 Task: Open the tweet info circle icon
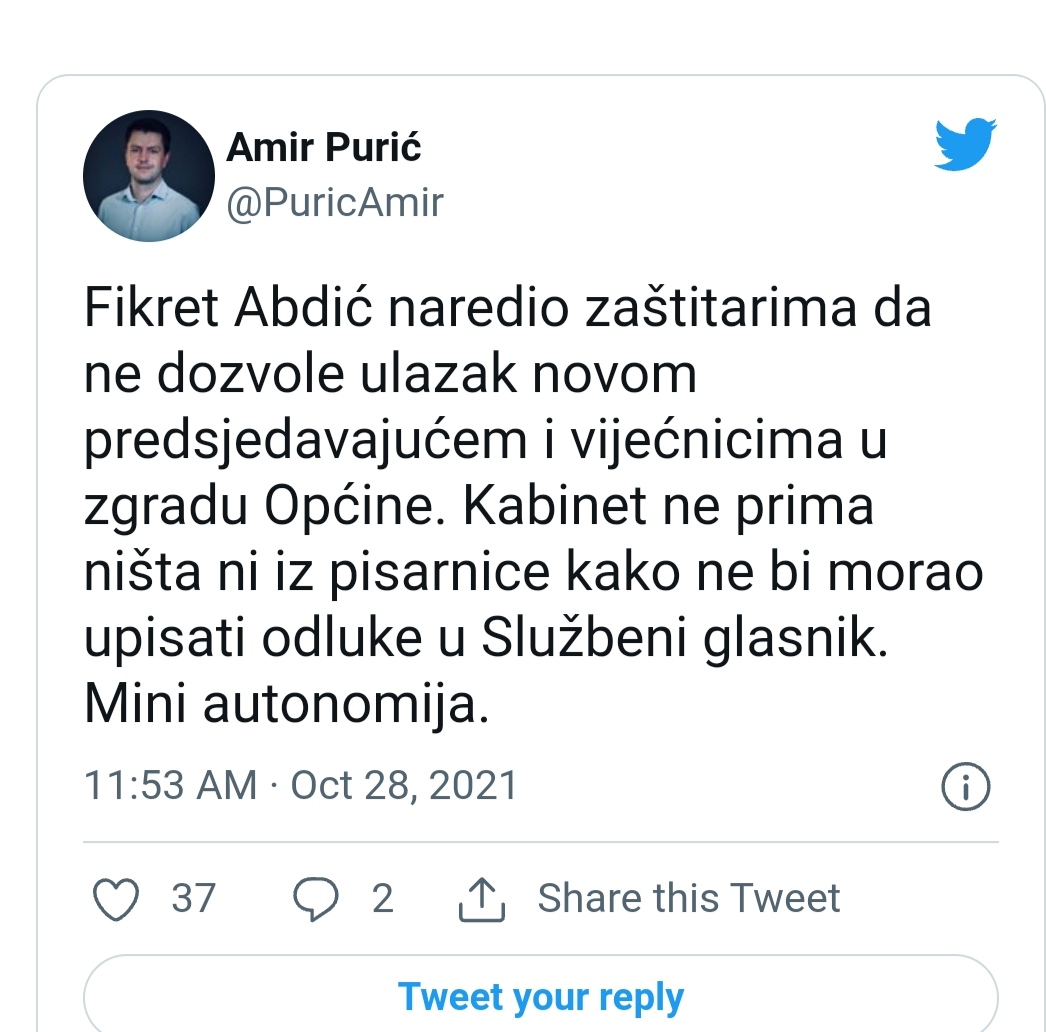(965, 786)
